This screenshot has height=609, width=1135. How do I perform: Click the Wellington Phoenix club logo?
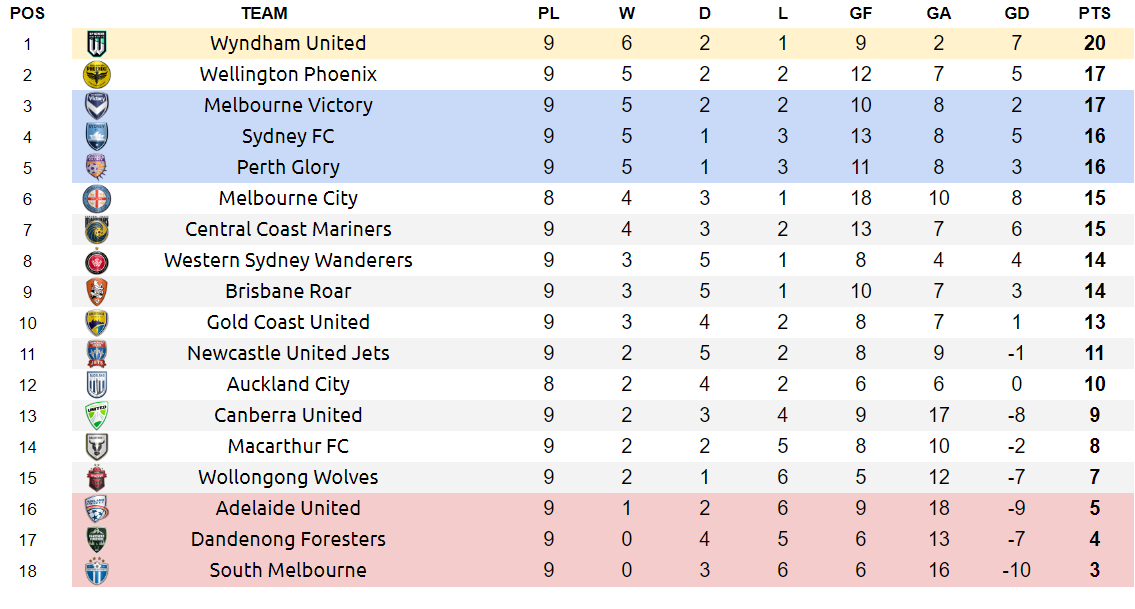tap(97, 74)
